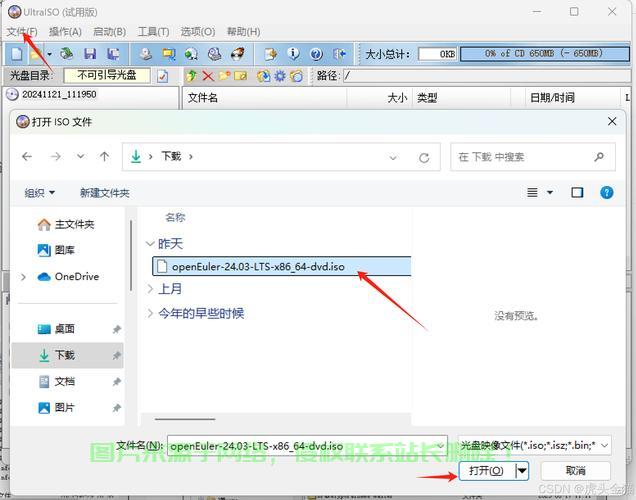The image size is (636, 500).
Task: Expand the address bar history dropdown
Action: (393, 157)
